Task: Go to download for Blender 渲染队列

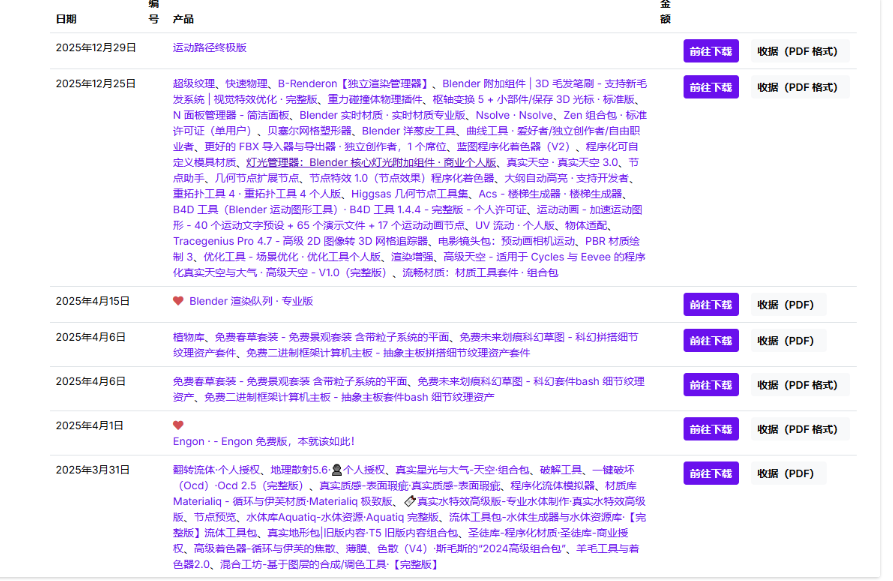Action: (711, 305)
